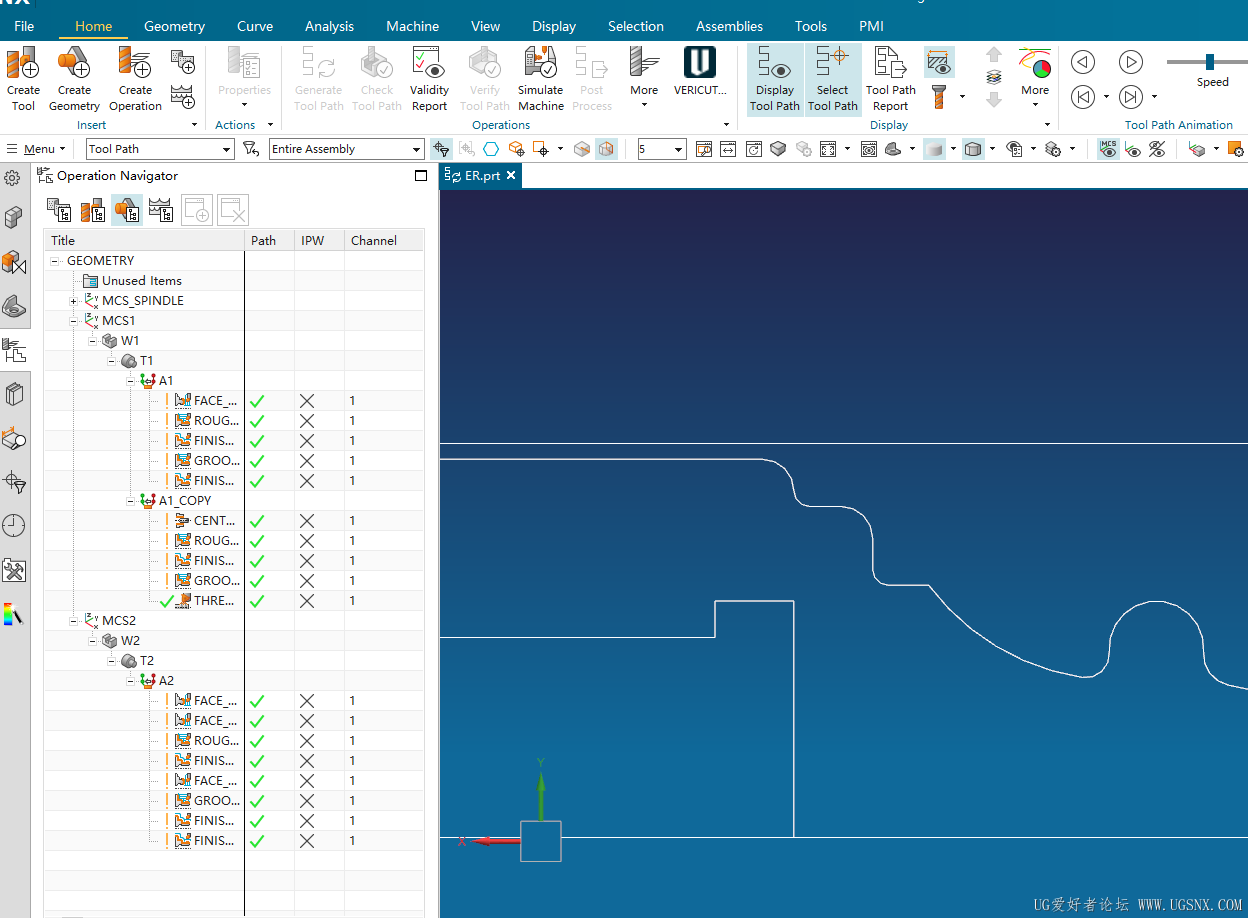Click the Path column header
The height and width of the screenshot is (918, 1248).
(x=264, y=240)
